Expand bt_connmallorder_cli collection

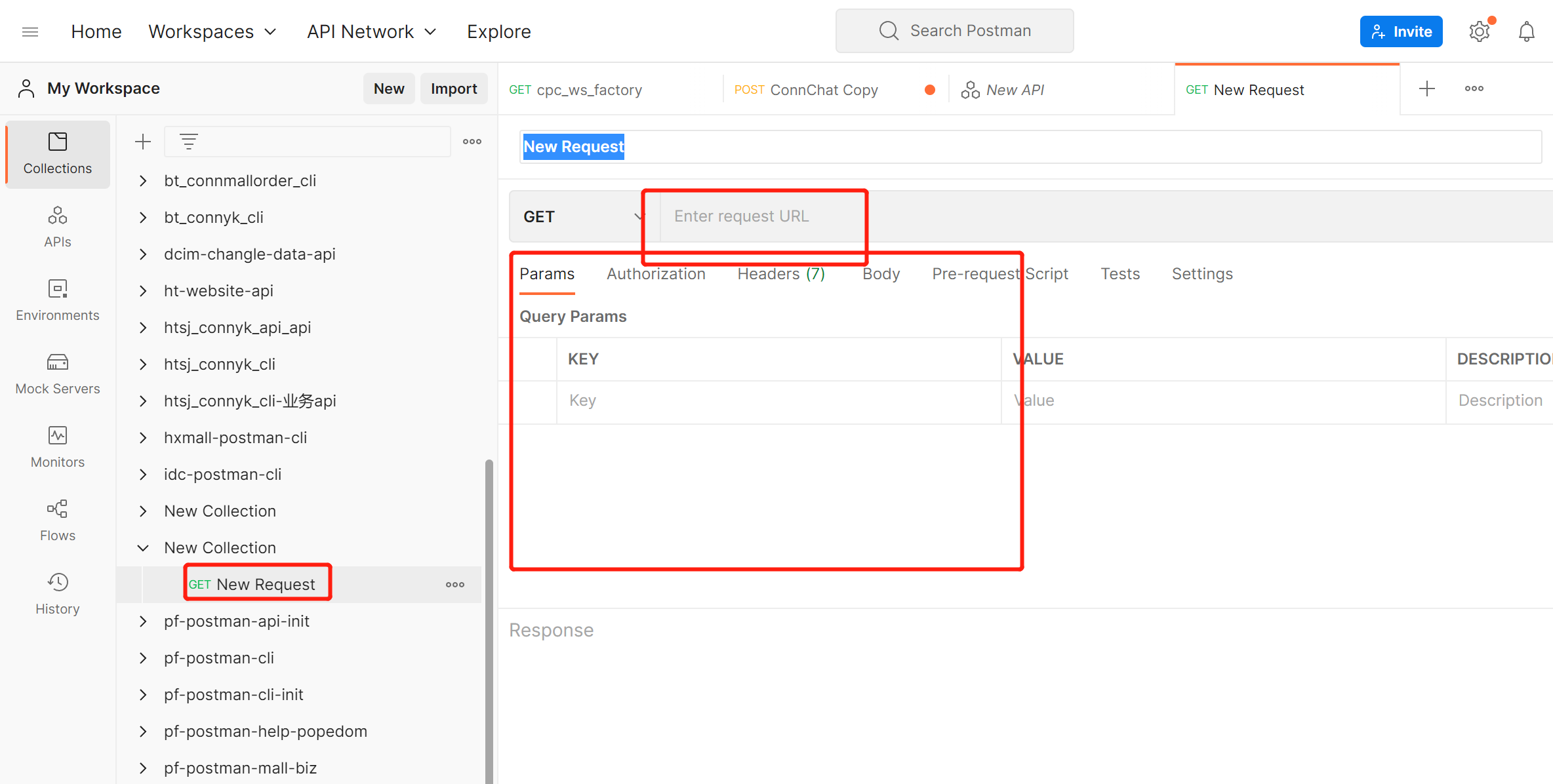click(x=143, y=181)
